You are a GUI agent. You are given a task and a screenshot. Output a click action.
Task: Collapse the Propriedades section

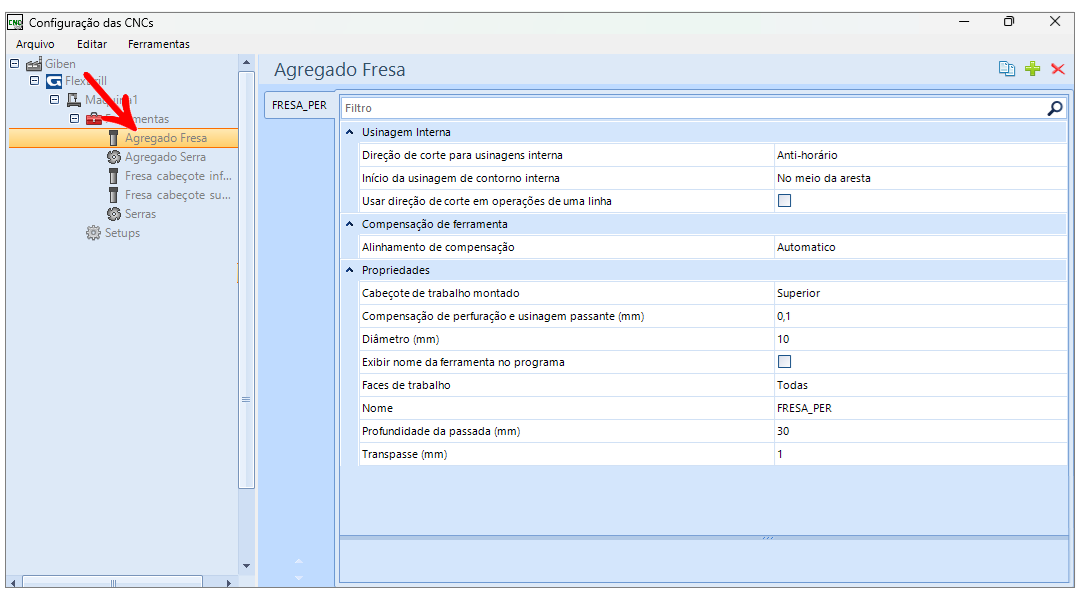[349, 270]
